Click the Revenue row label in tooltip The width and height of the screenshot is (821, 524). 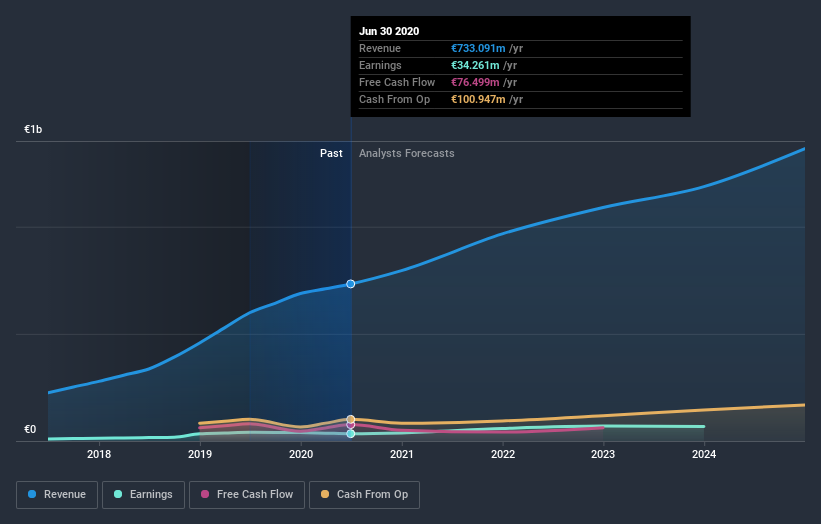tap(380, 48)
